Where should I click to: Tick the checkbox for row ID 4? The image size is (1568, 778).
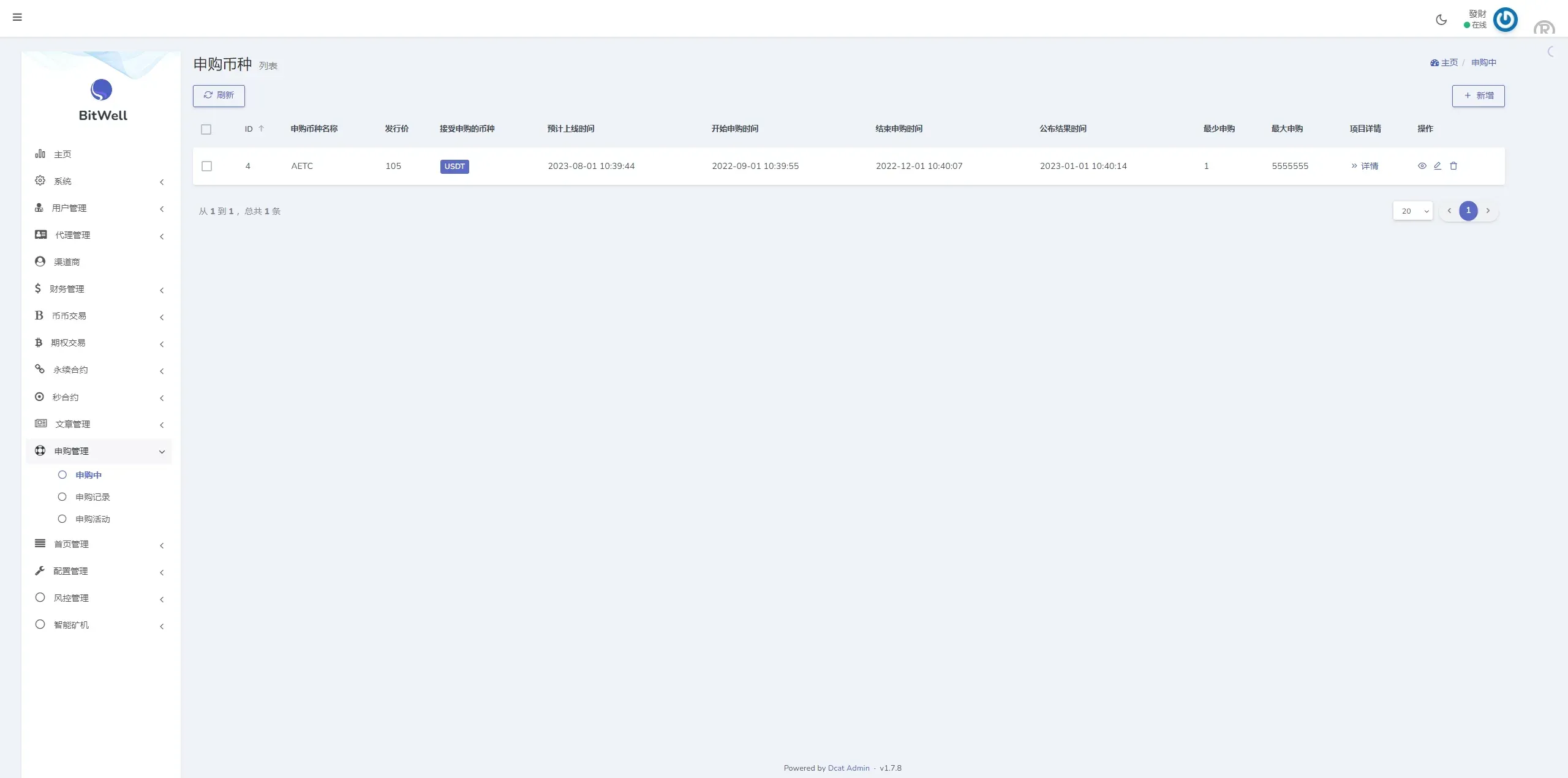206,166
